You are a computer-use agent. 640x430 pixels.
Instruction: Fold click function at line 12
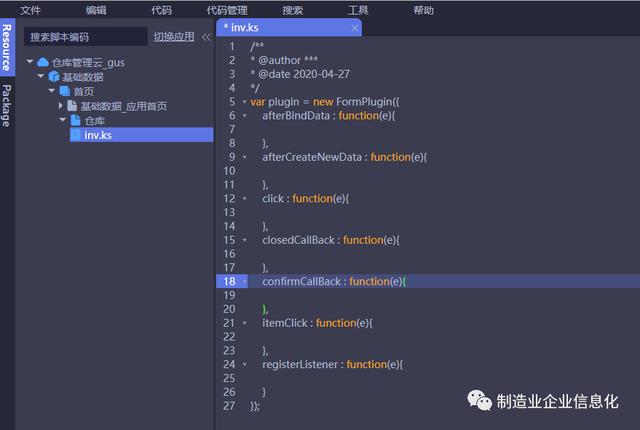[x=244, y=198]
